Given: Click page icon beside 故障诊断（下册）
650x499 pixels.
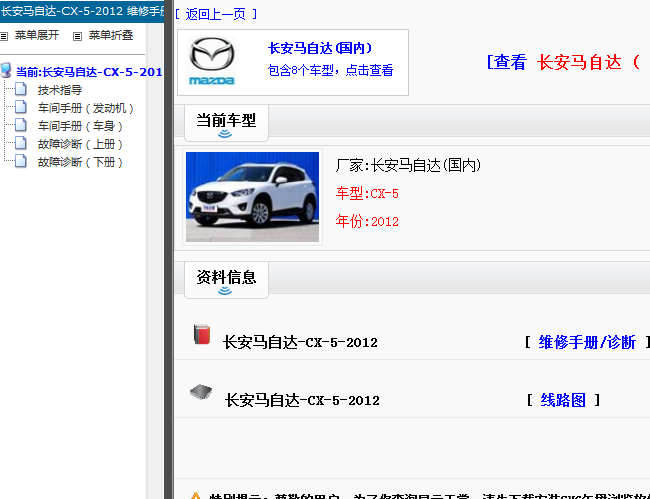Looking at the screenshot, I should pyautogui.click(x=21, y=161).
